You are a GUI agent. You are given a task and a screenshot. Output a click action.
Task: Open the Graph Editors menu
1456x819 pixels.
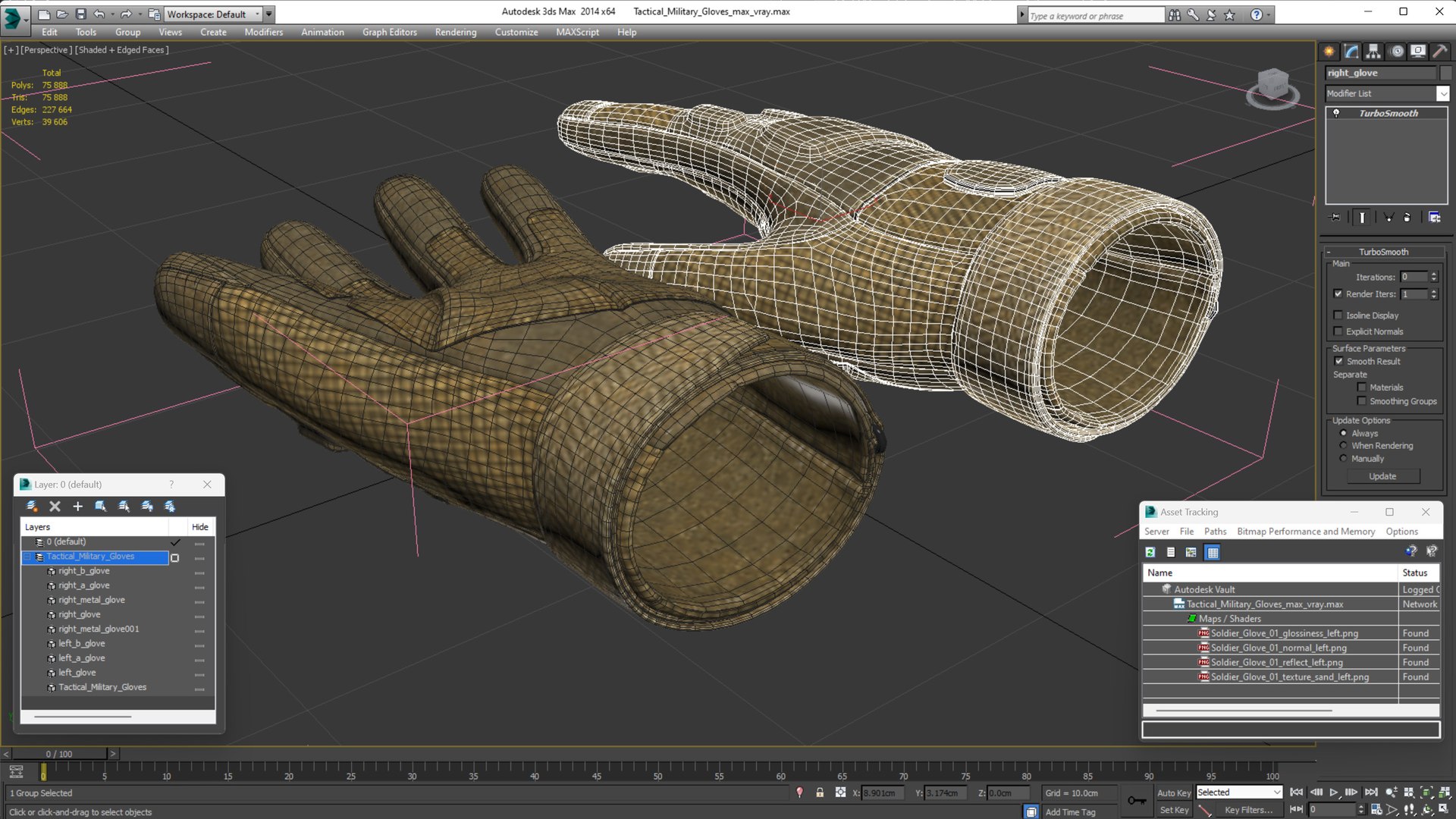pos(390,32)
